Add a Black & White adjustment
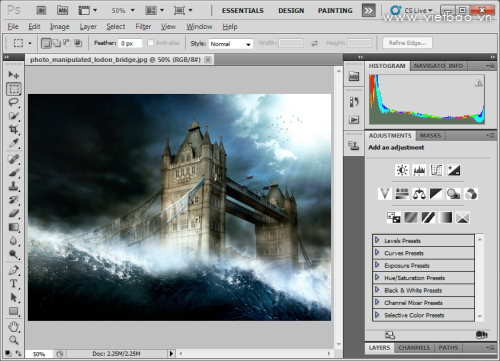Image resolution: width=500 pixels, height=361 pixels. [x=436, y=194]
